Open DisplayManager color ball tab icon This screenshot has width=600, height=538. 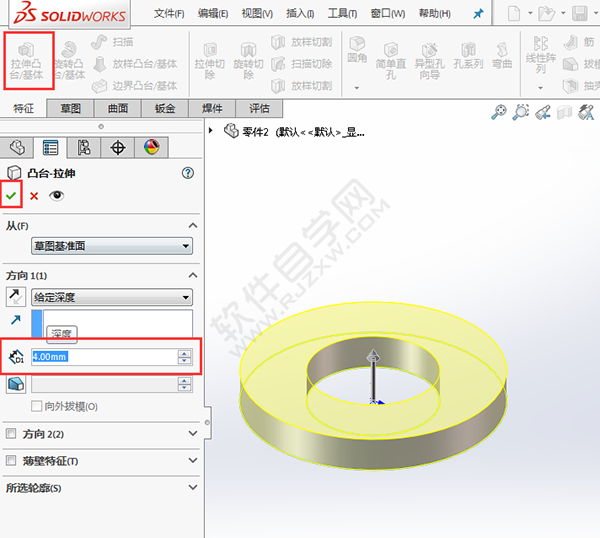click(x=152, y=147)
